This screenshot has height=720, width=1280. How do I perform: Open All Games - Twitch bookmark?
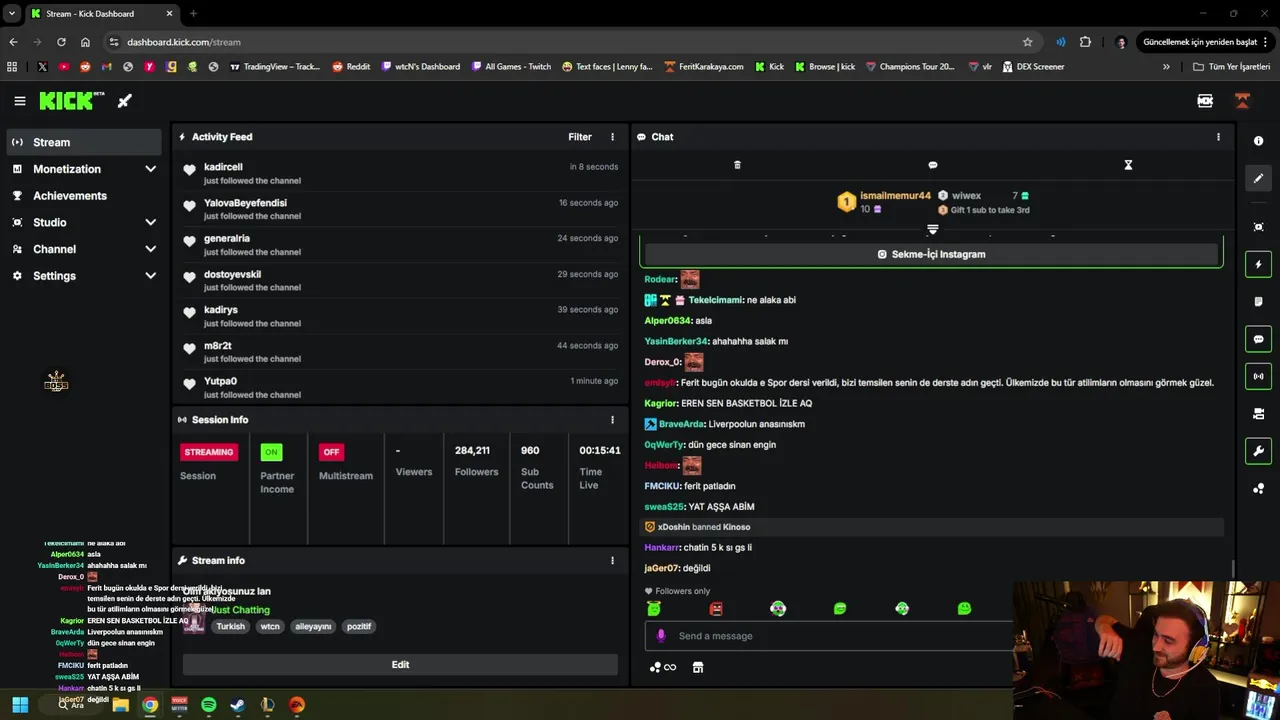coord(511,67)
